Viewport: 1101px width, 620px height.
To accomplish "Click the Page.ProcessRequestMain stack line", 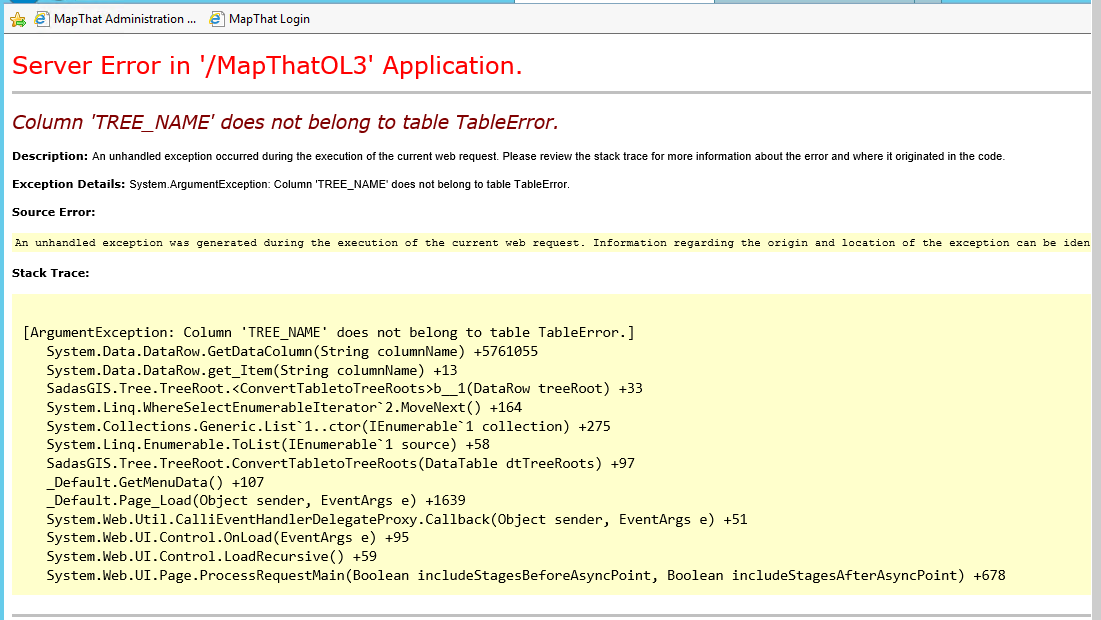I will (x=526, y=576).
